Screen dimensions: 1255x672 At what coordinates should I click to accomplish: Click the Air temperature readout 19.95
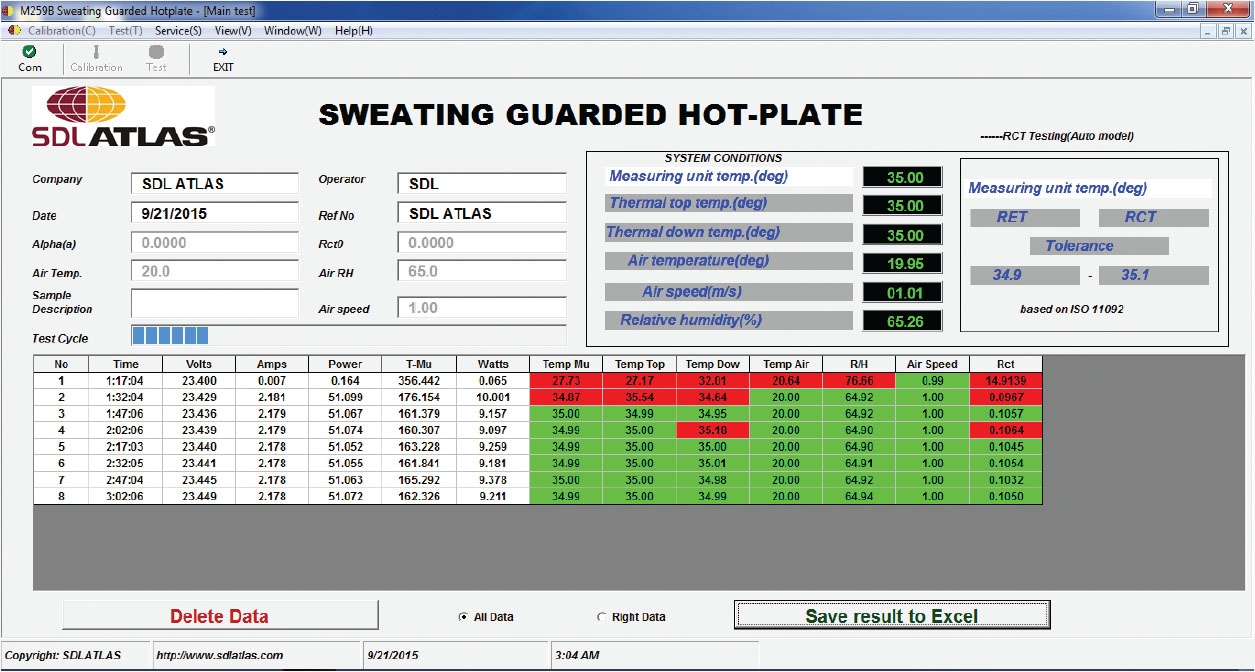pos(902,264)
